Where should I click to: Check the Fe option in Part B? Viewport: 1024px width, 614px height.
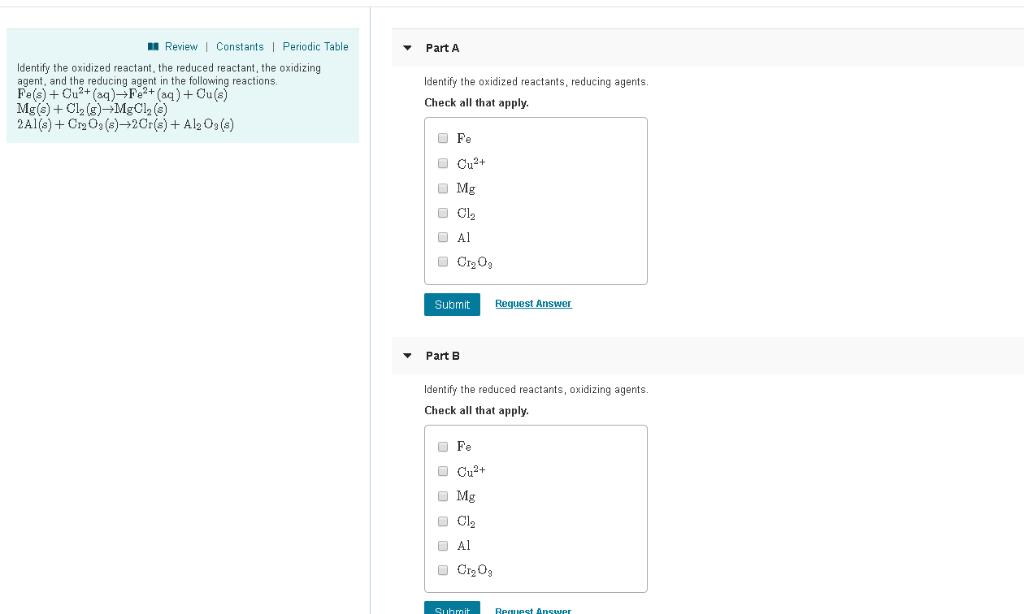[x=443, y=446]
